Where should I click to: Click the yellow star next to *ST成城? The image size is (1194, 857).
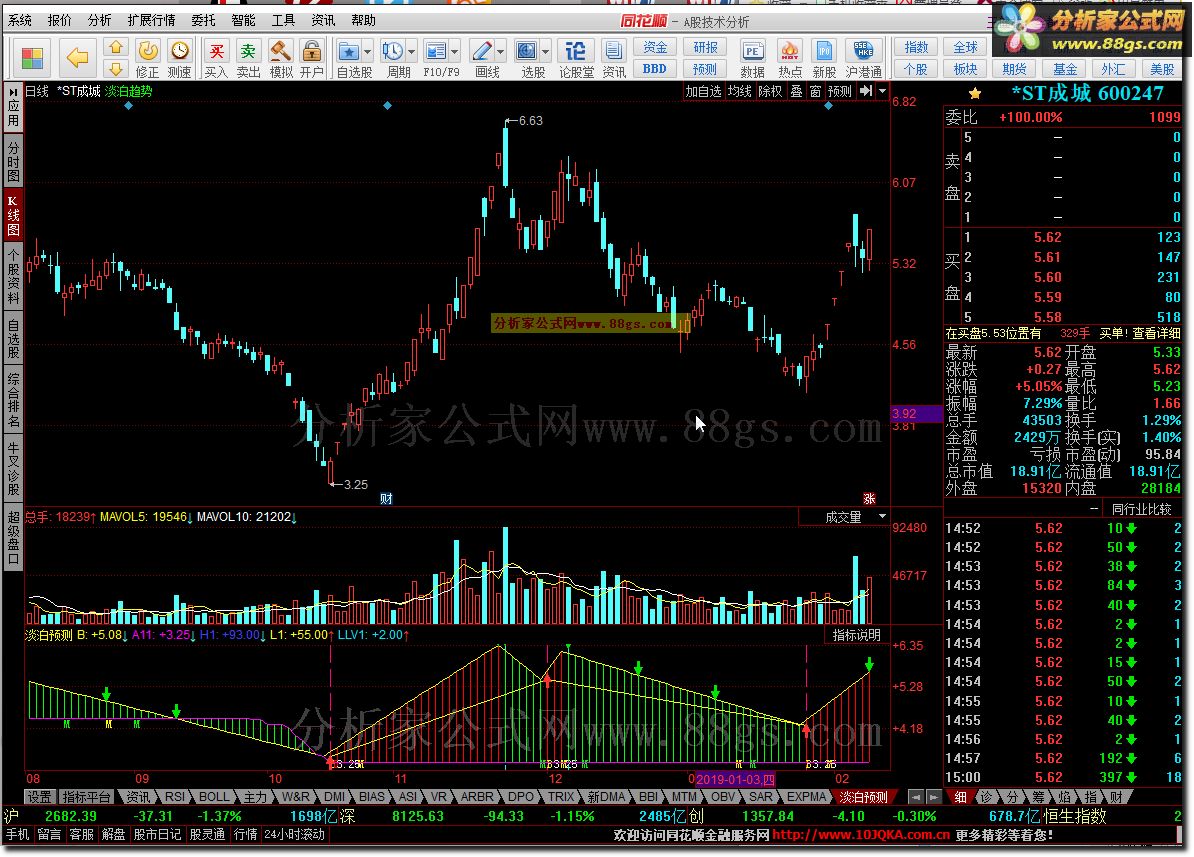975,94
